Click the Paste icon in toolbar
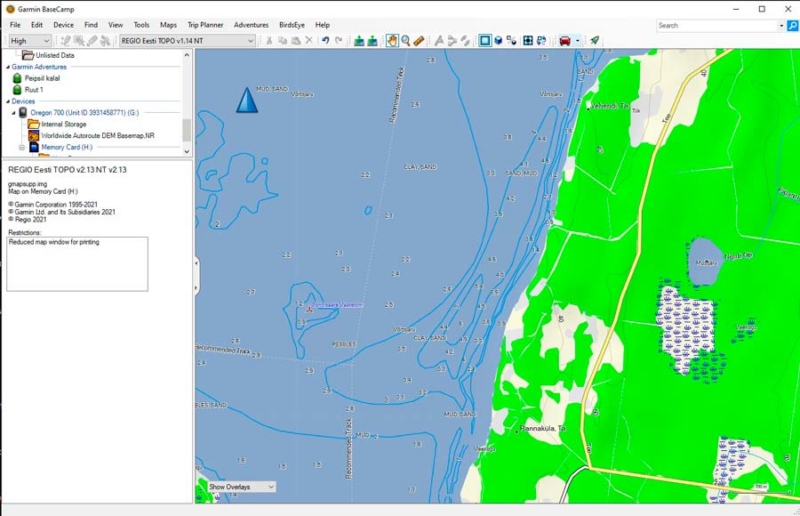Screen dimensions: 800x516 (295, 40)
